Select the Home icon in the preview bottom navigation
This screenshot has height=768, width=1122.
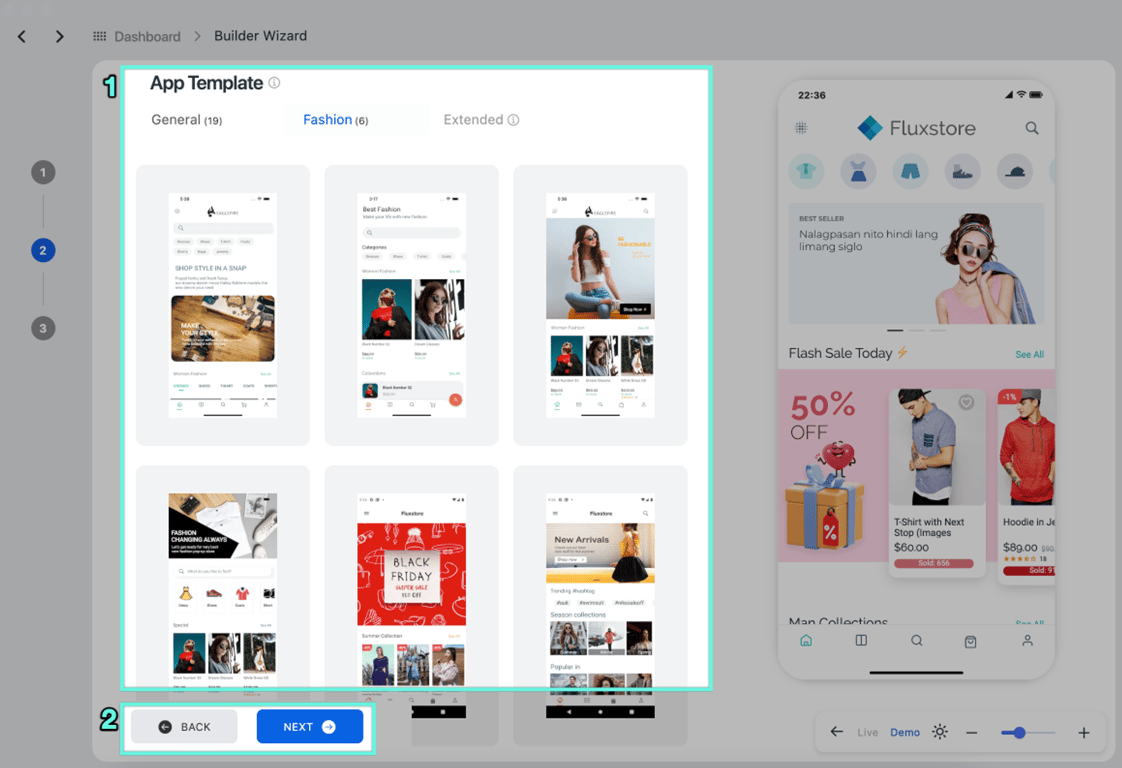(x=806, y=640)
